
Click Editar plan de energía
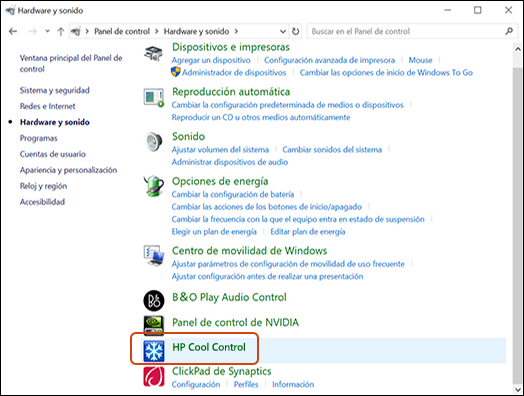coord(307,232)
